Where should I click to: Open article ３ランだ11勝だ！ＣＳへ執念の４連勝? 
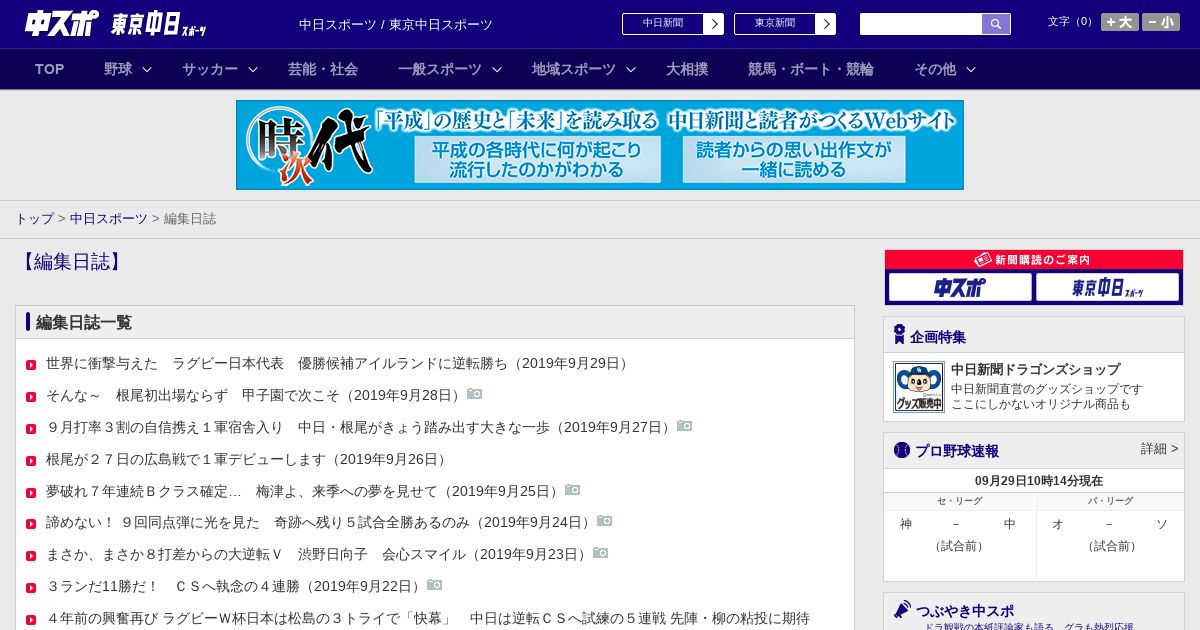click(235, 587)
